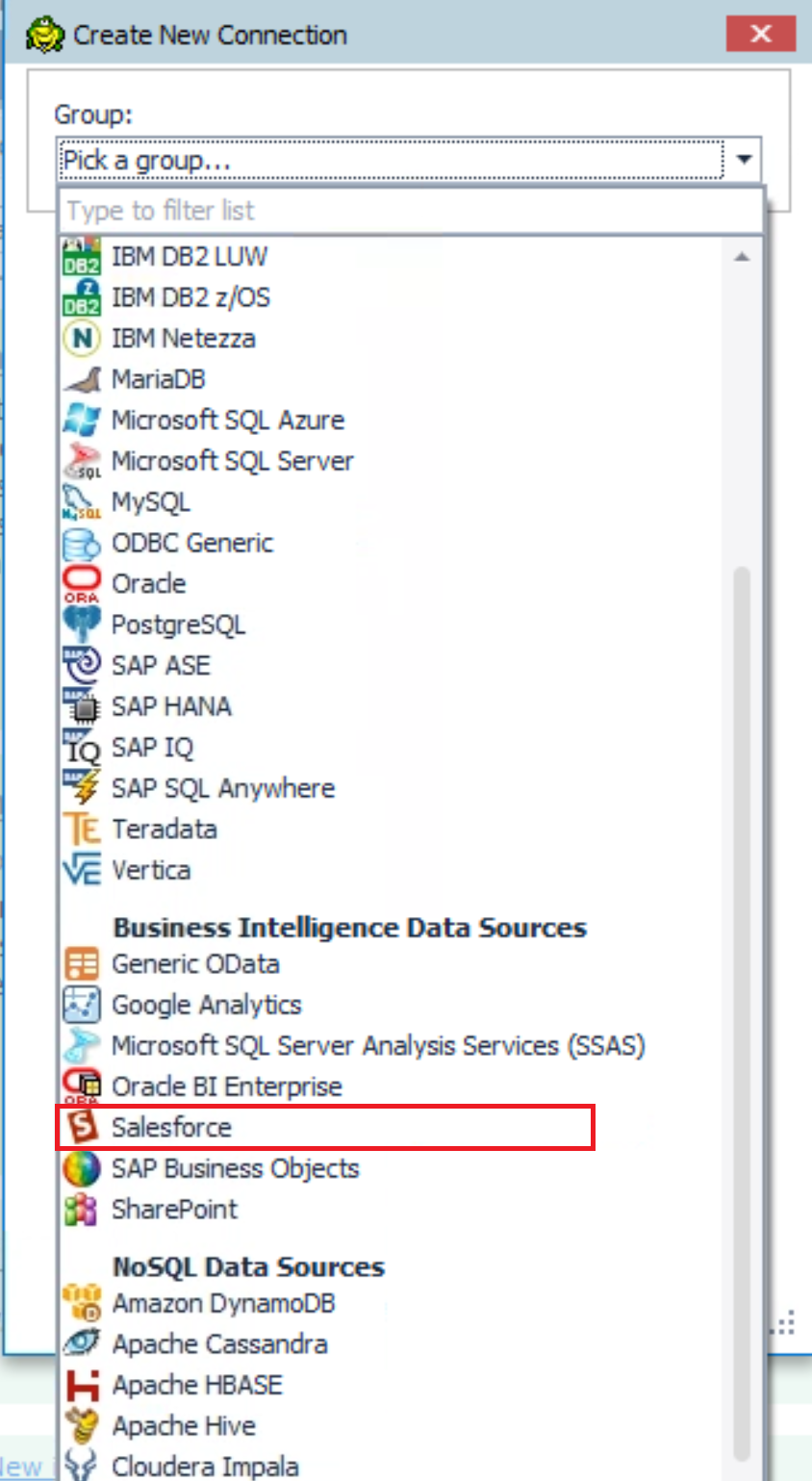Choose SAP HANA connection type
The height and width of the screenshot is (1481, 812).
point(171,707)
